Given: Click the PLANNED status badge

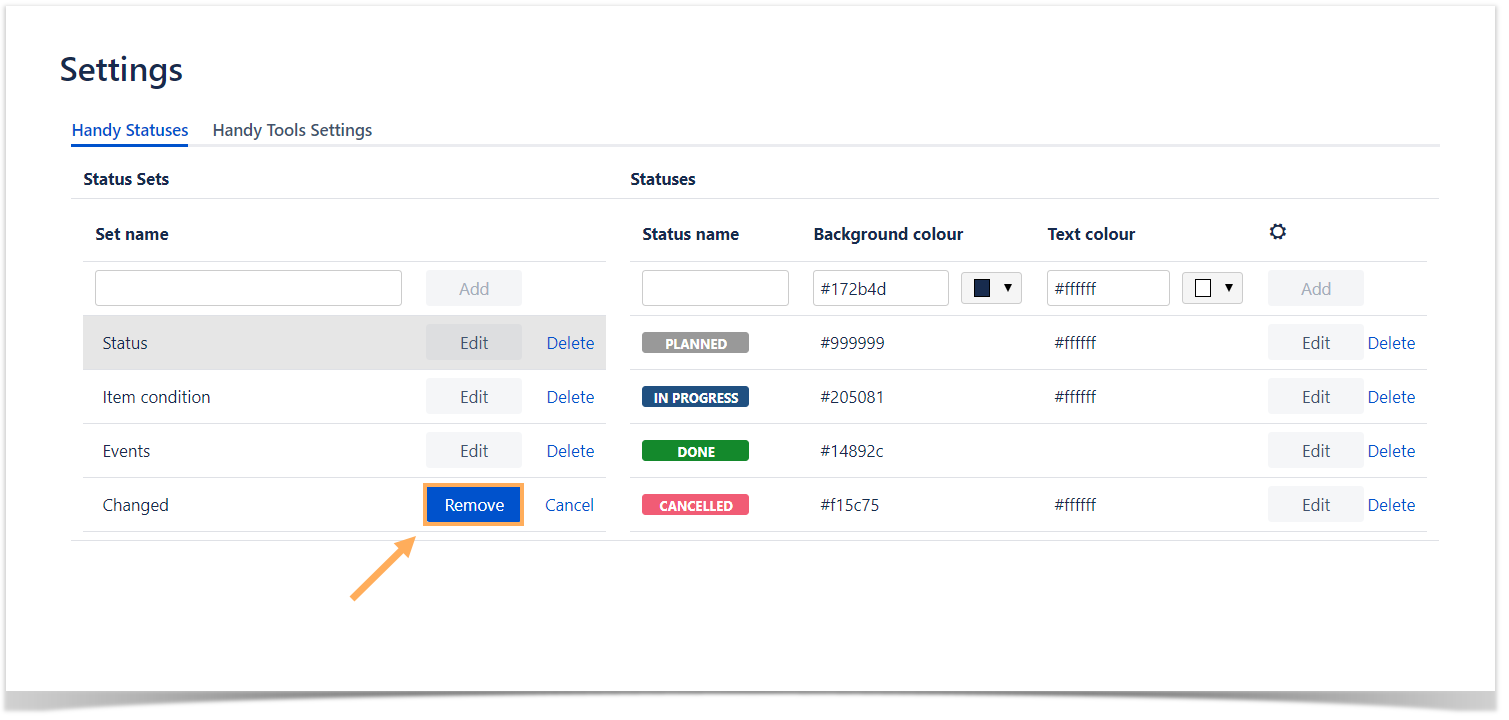Looking at the screenshot, I should (x=695, y=343).
